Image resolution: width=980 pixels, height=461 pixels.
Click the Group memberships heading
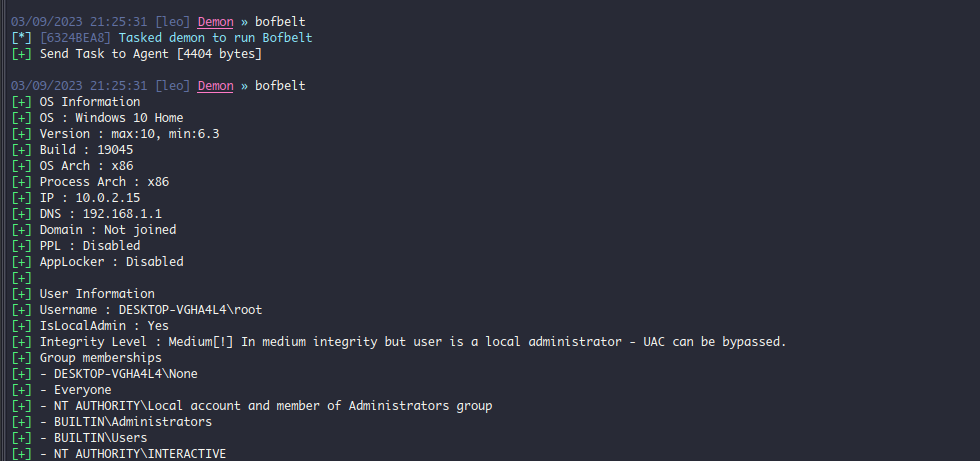(x=100, y=358)
